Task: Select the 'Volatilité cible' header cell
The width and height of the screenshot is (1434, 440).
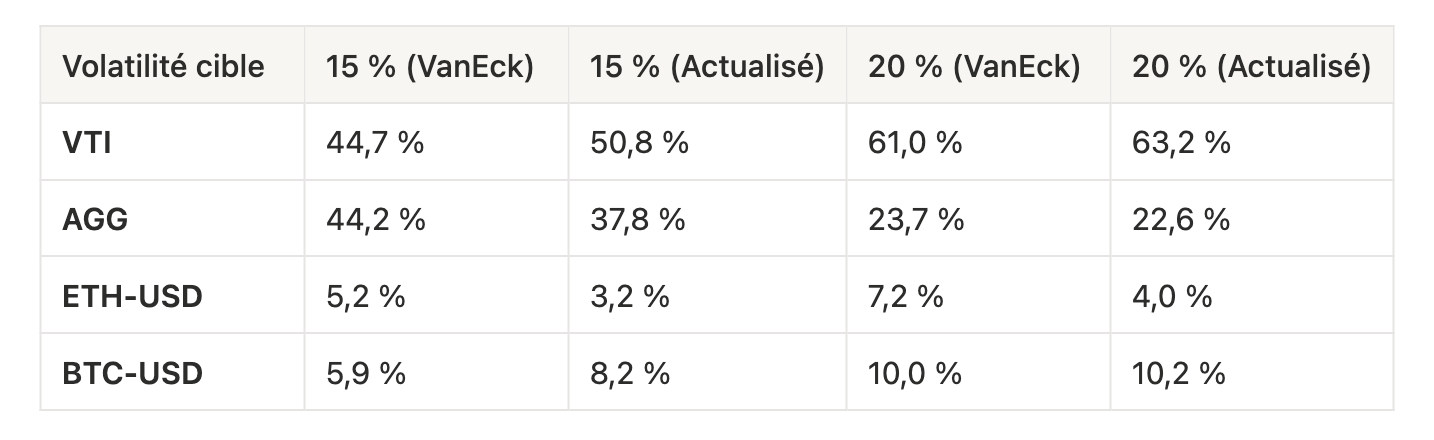Action: (x=173, y=65)
